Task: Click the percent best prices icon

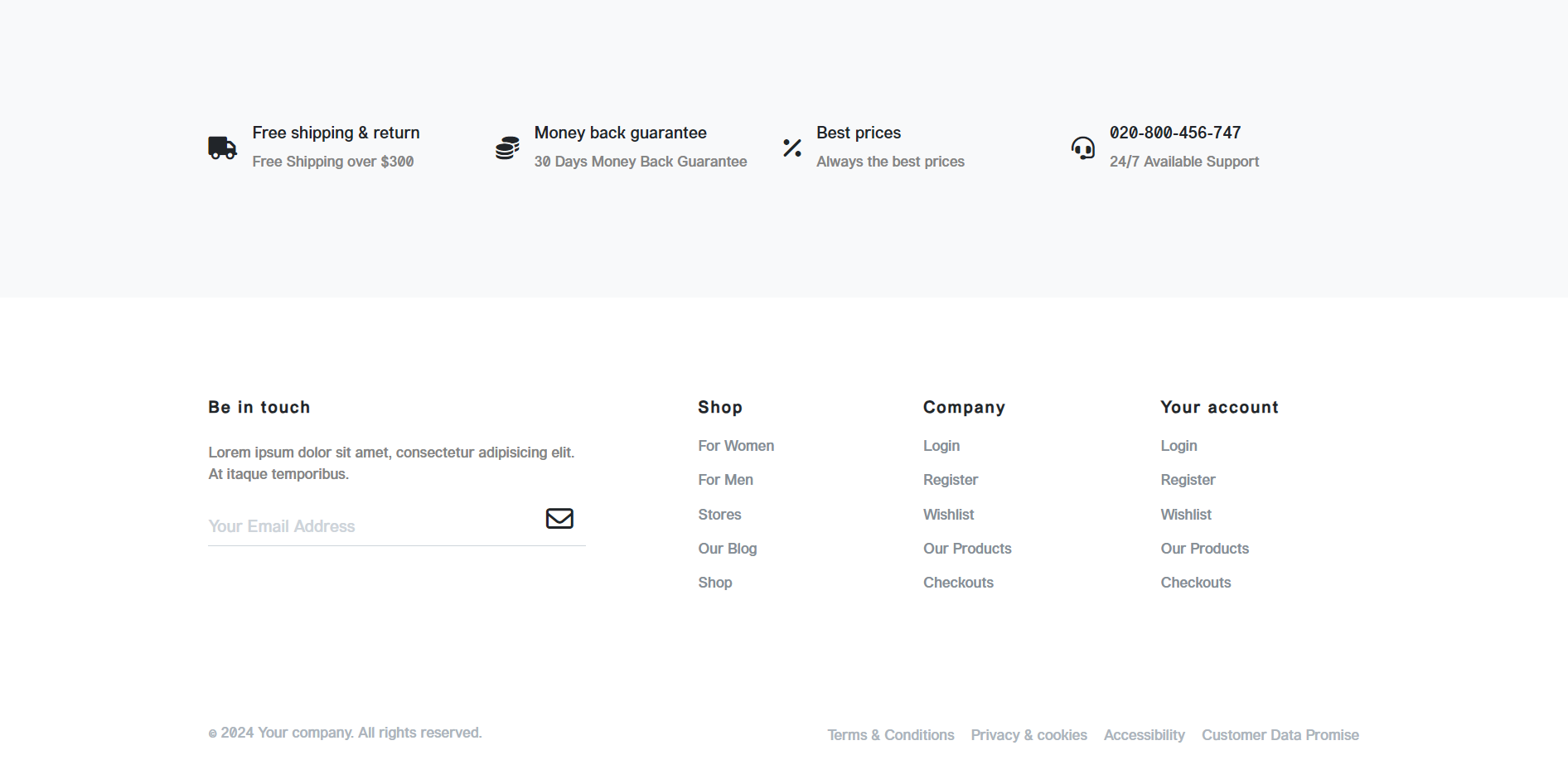Action: point(792,148)
